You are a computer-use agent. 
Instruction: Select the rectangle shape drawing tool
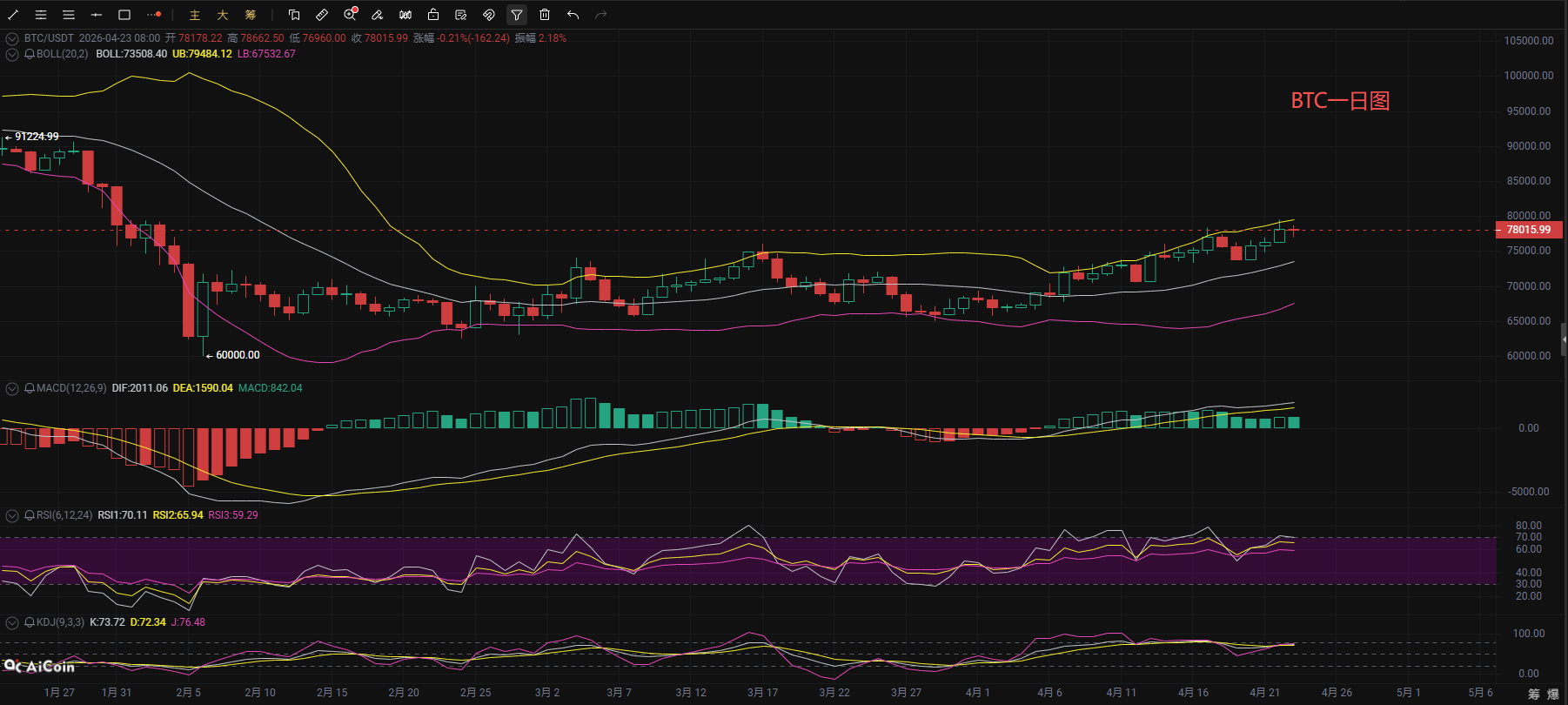pyautogui.click(x=124, y=15)
